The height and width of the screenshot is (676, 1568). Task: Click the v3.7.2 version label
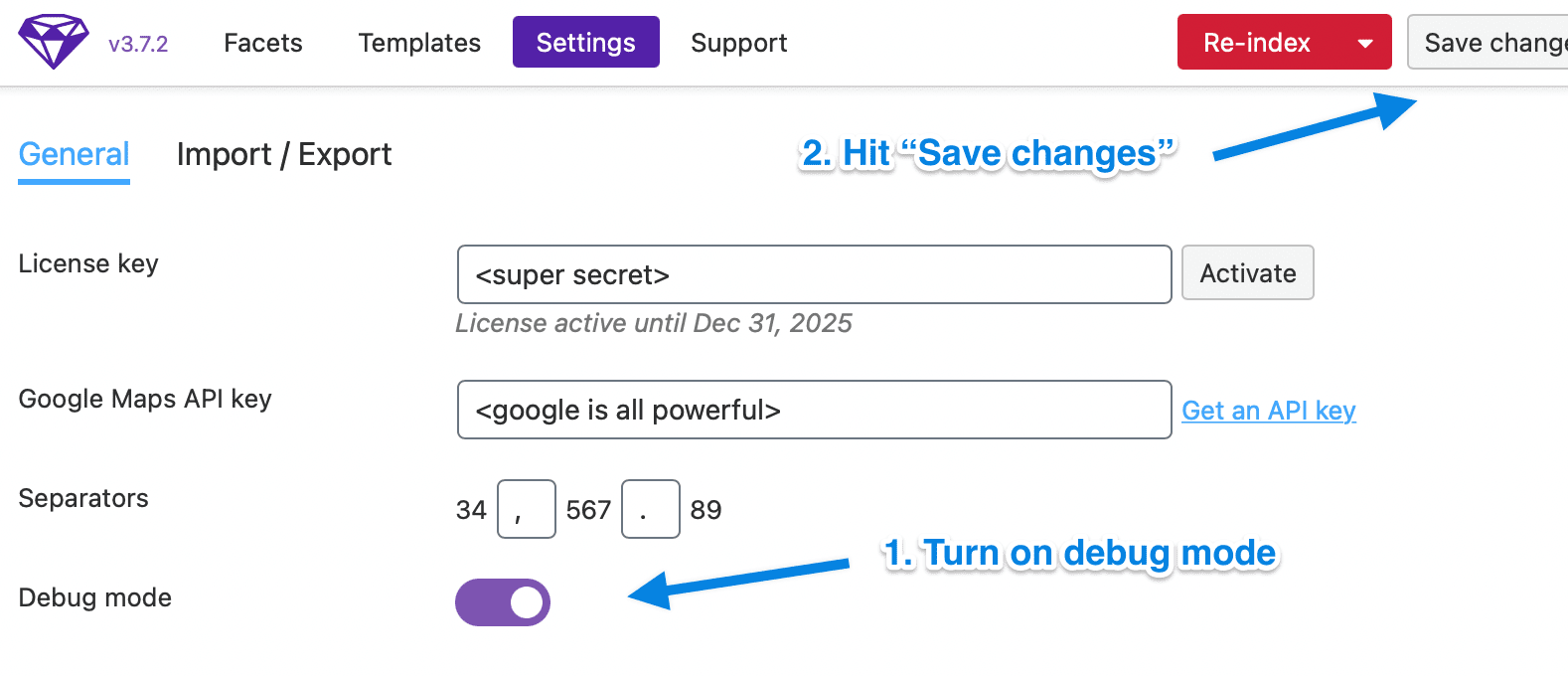[x=138, y=44]
